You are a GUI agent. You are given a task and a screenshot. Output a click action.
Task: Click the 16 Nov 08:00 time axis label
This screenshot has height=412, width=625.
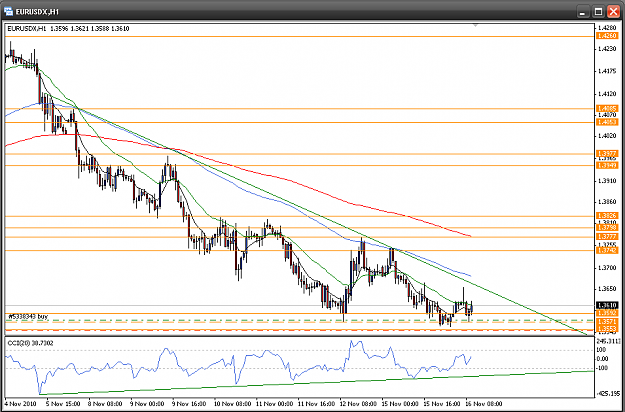(484, 403)
